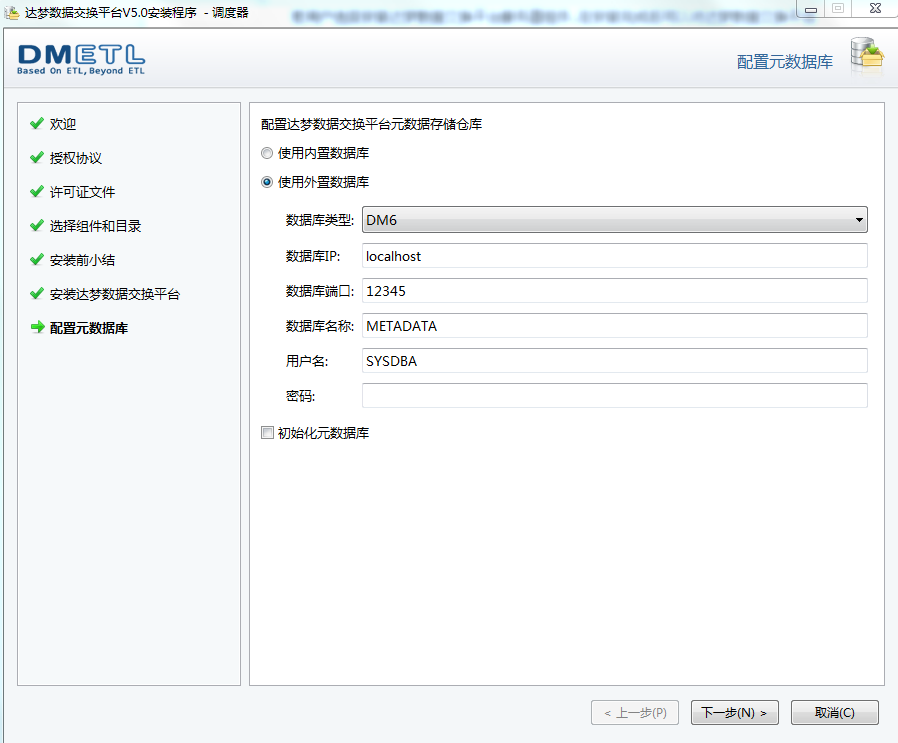Select the 许可证文件 step in the sidebar
The image size is (898, 743).
[82, 192]
